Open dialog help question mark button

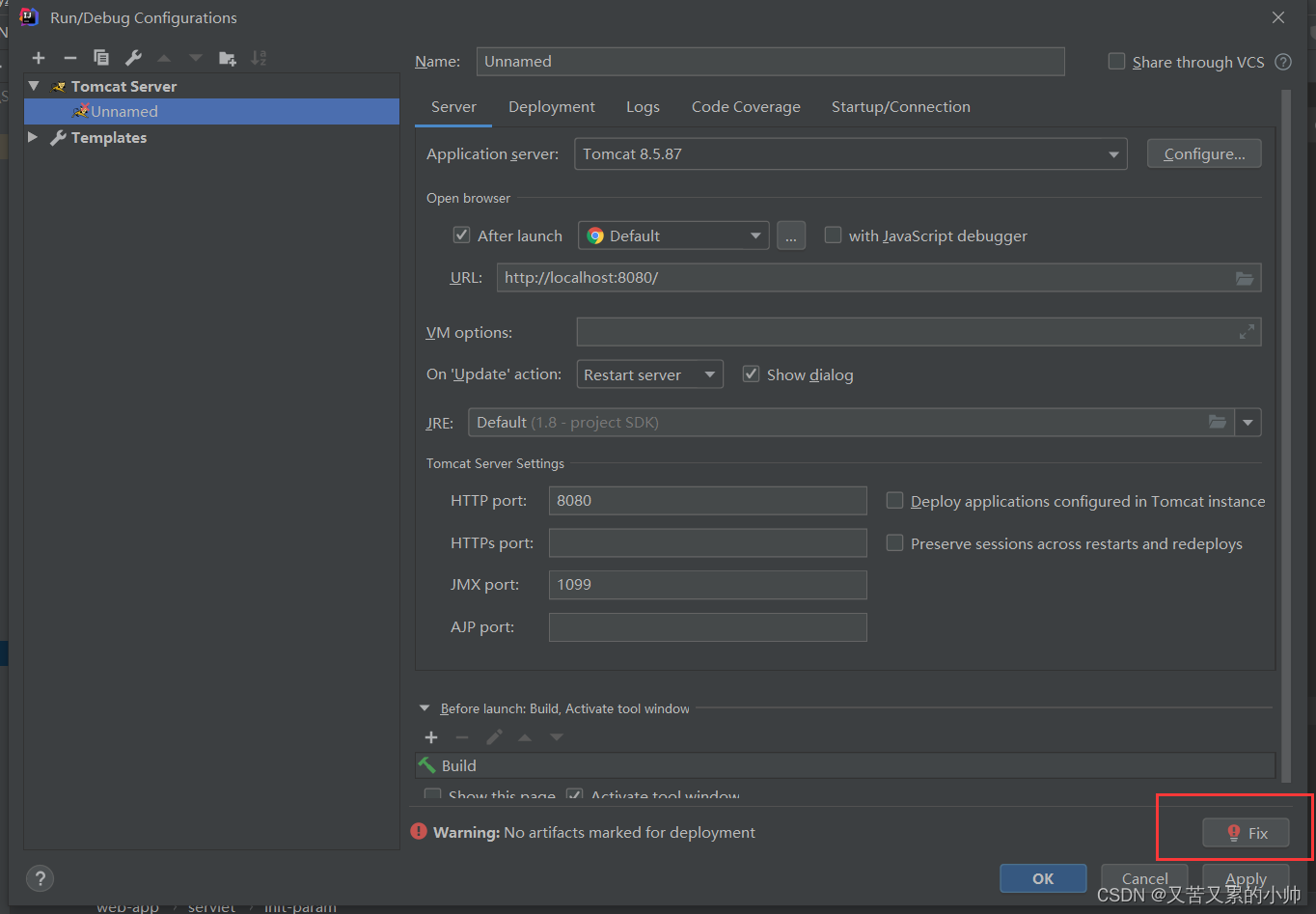pyautogui.click(x=40, y=878)
